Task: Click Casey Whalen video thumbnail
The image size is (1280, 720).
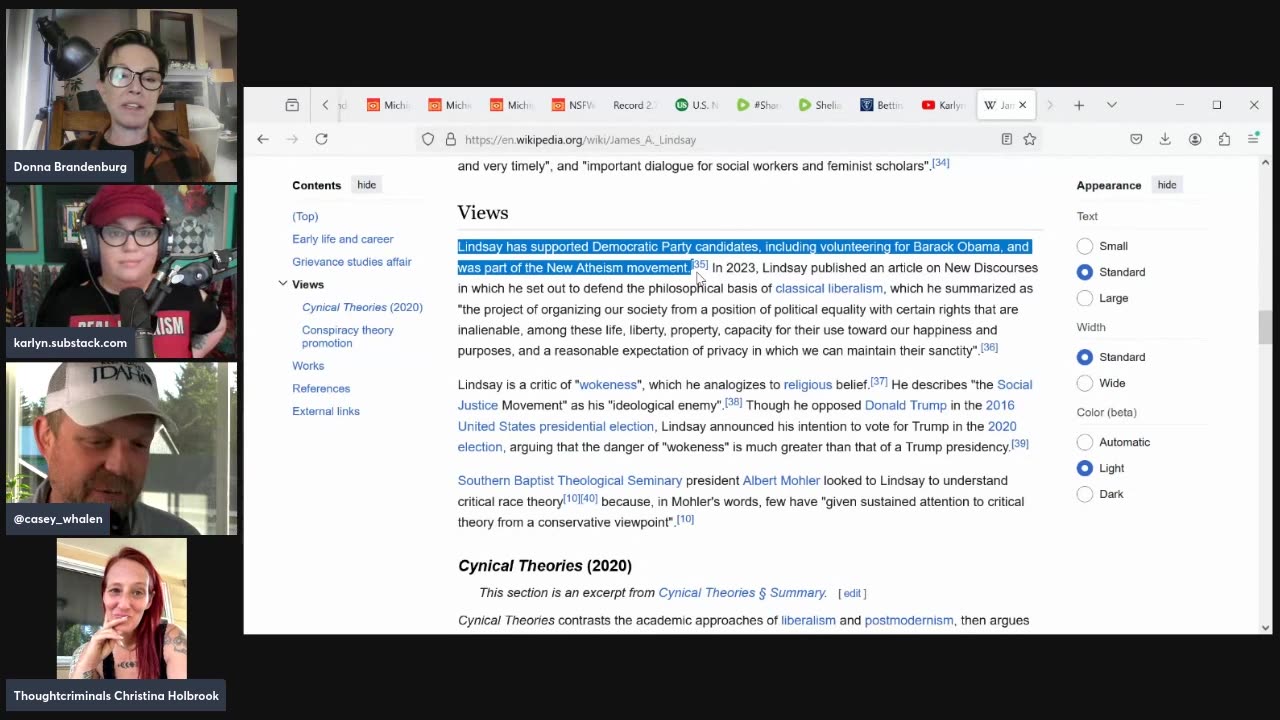Action: tap(122, 448)
